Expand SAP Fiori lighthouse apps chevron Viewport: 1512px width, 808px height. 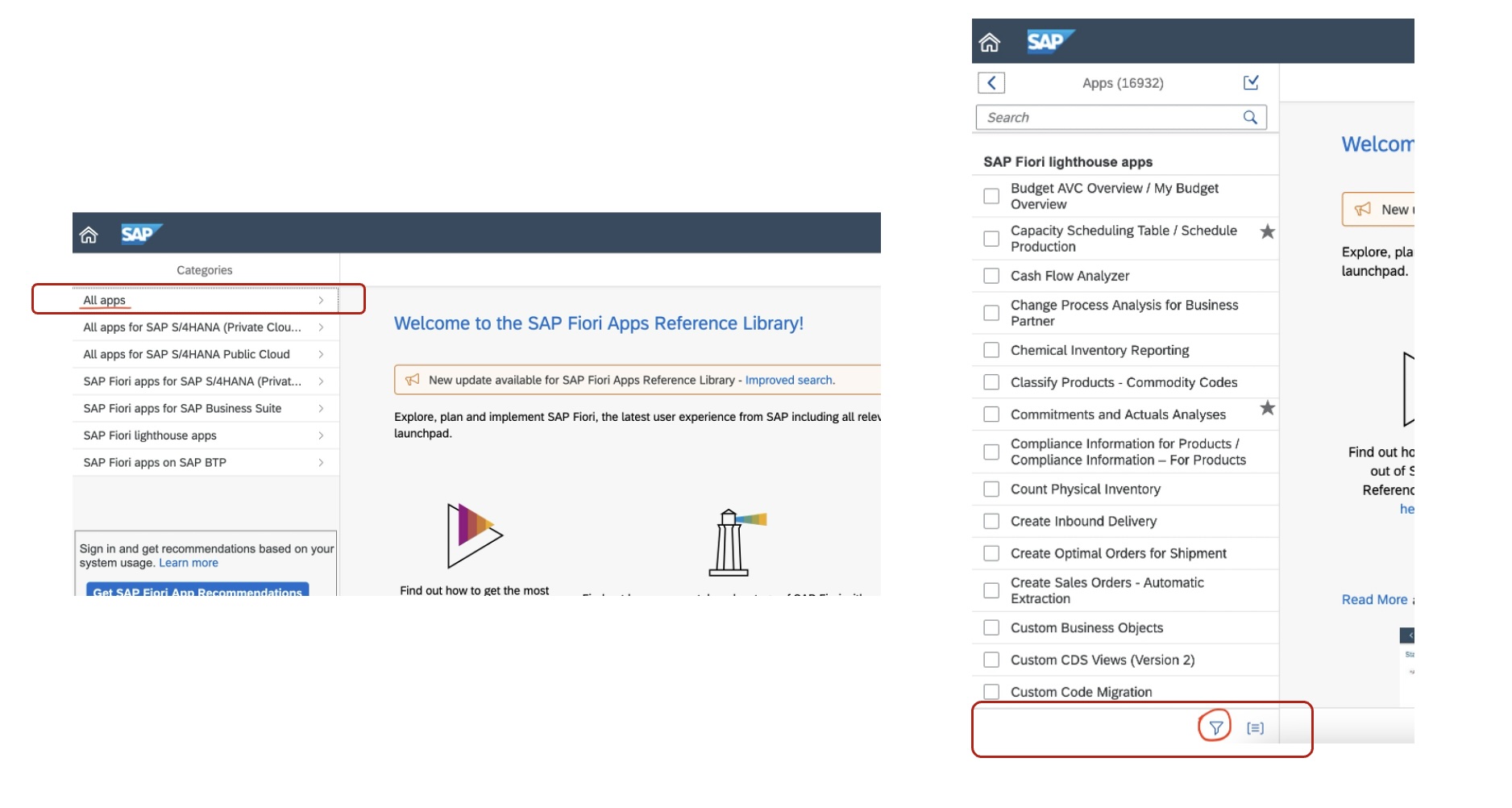[321, 435]
